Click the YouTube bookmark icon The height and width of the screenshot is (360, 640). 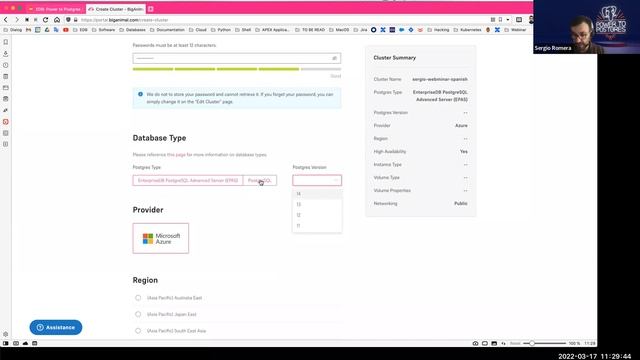(66, 30)
